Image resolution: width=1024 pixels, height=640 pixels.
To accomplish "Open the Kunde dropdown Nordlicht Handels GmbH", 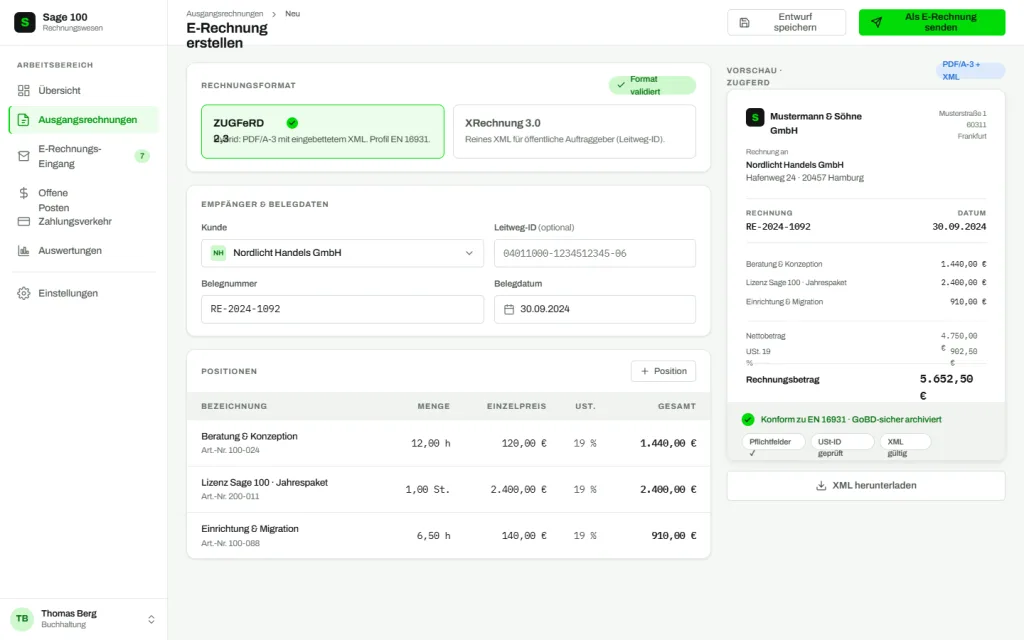I will (342, 253).
